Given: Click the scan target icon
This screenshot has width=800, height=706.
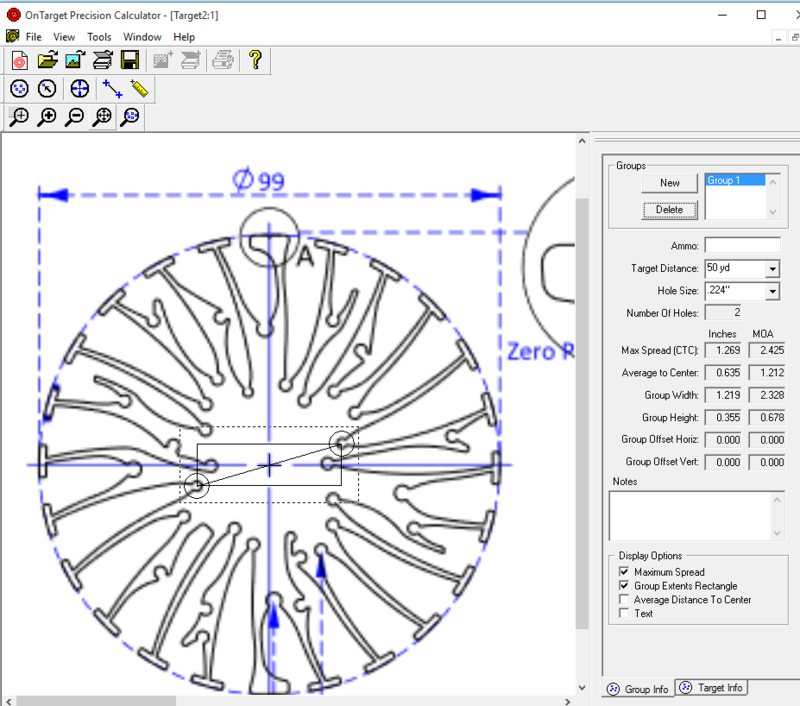Looking at the screenshot, I should click(103, 61).
